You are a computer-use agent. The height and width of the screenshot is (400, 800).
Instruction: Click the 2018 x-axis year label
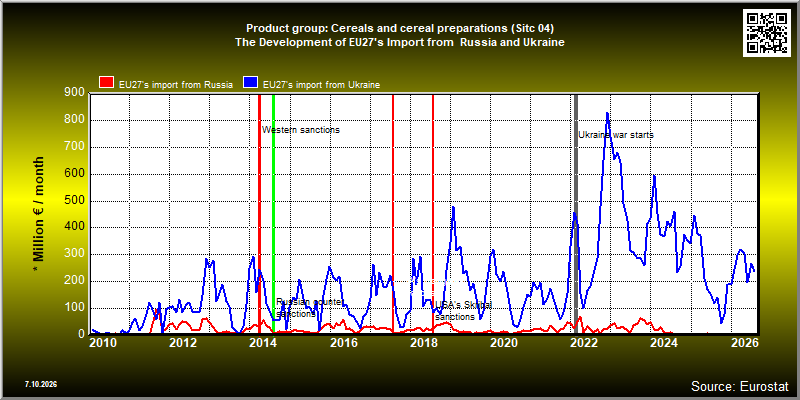tap(423, 343)
